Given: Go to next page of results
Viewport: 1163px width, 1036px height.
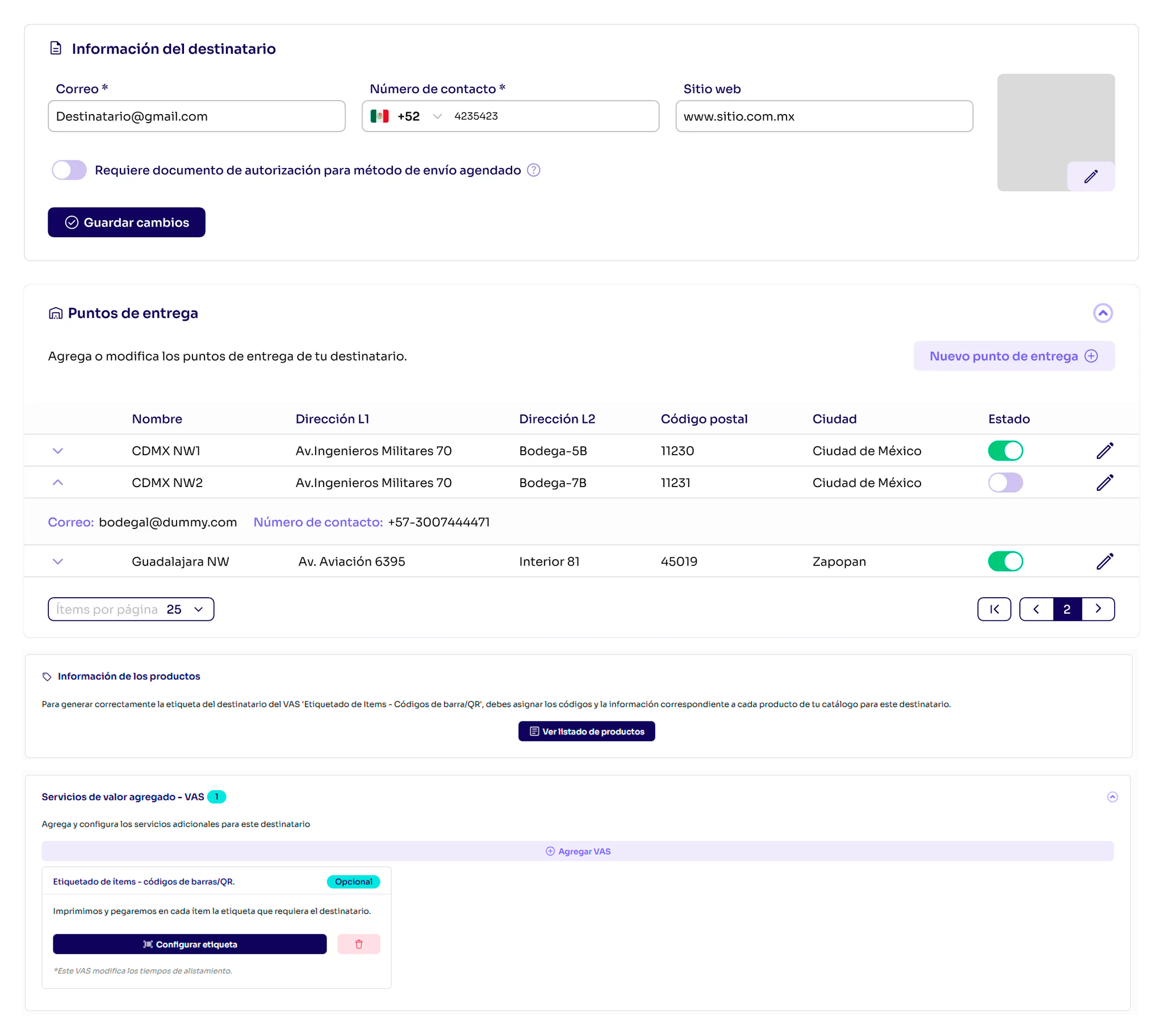Looking at the screenshot, I should pyautogui.click(x=1098, y=609).
